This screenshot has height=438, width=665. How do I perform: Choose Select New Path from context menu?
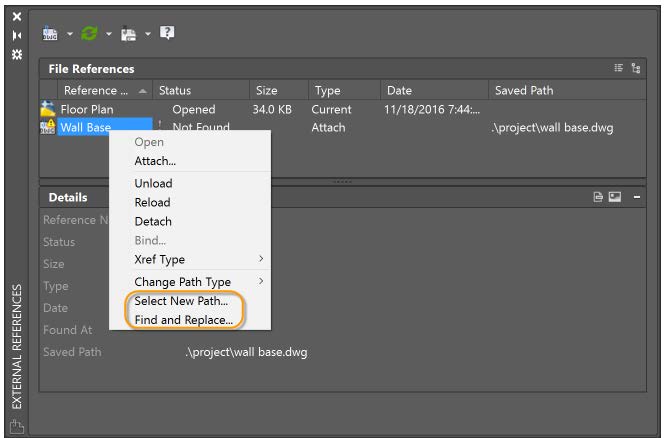pos(181,301)
